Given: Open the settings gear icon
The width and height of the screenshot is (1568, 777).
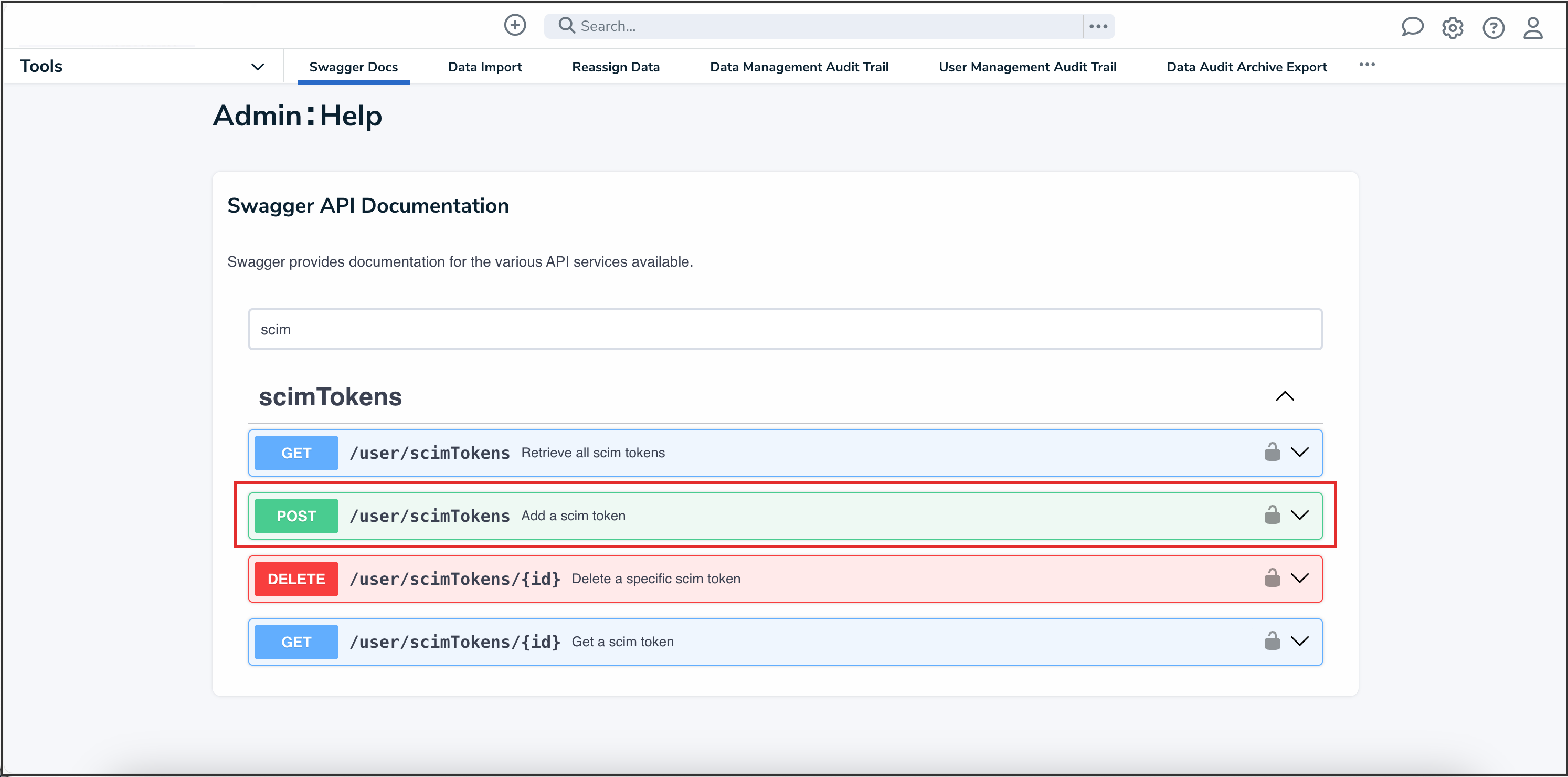Looking at the screenshot, I should (x=1453, y=27).
